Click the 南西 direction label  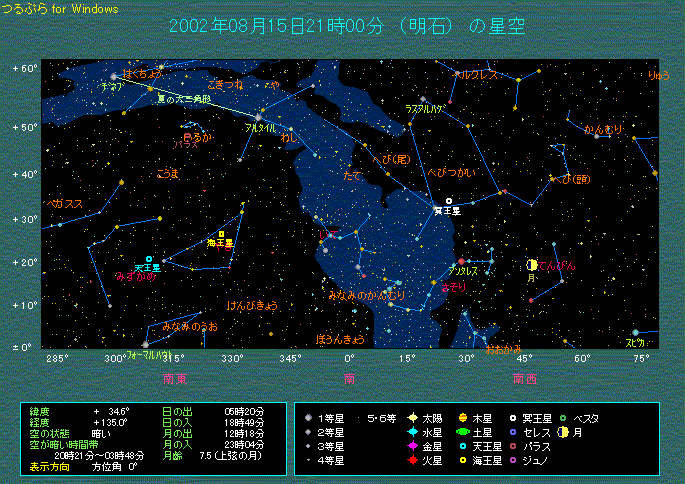coord(525,378)
